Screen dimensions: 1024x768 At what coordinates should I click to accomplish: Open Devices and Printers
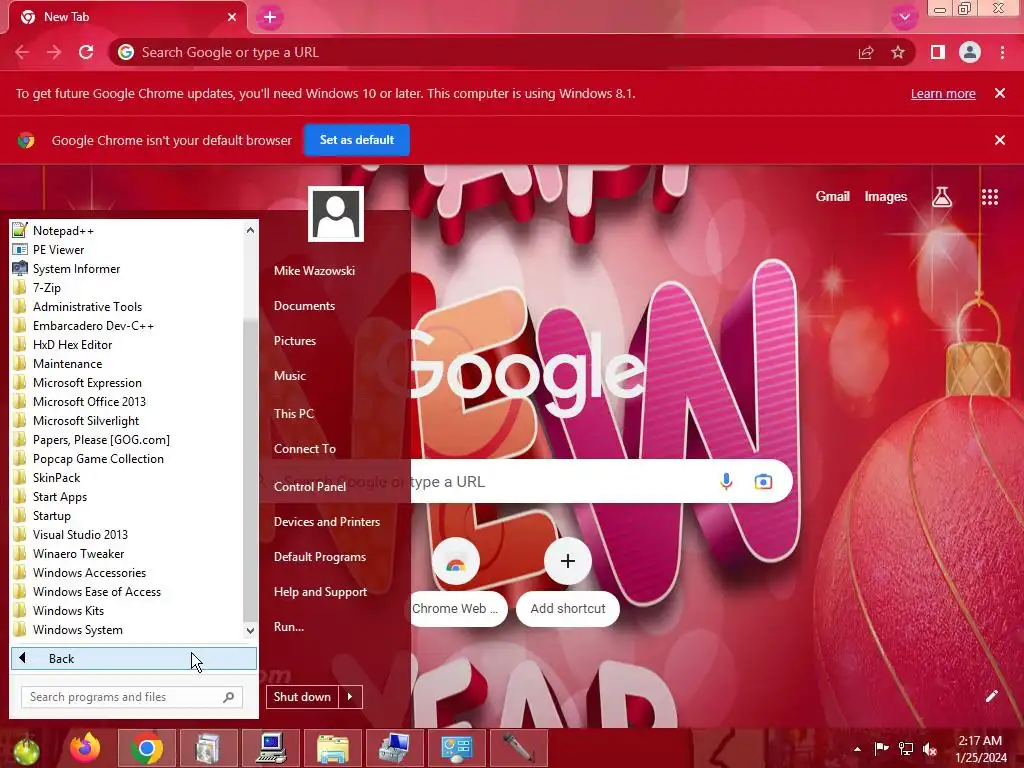point(327,522)
